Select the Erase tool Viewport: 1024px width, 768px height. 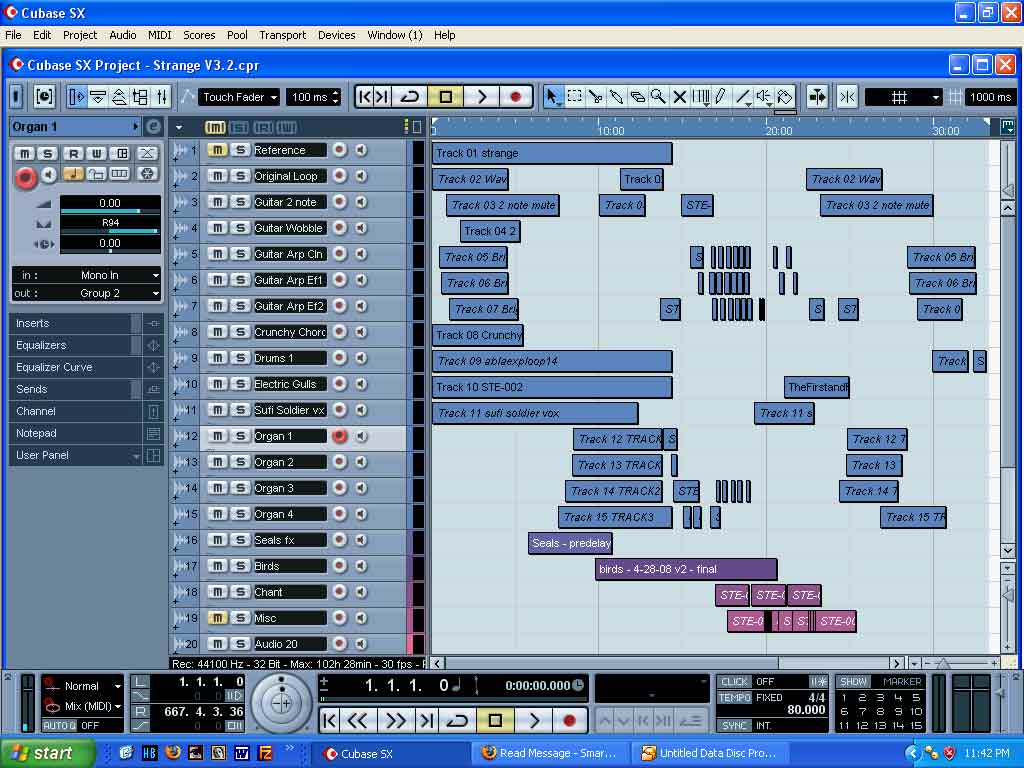637,97
